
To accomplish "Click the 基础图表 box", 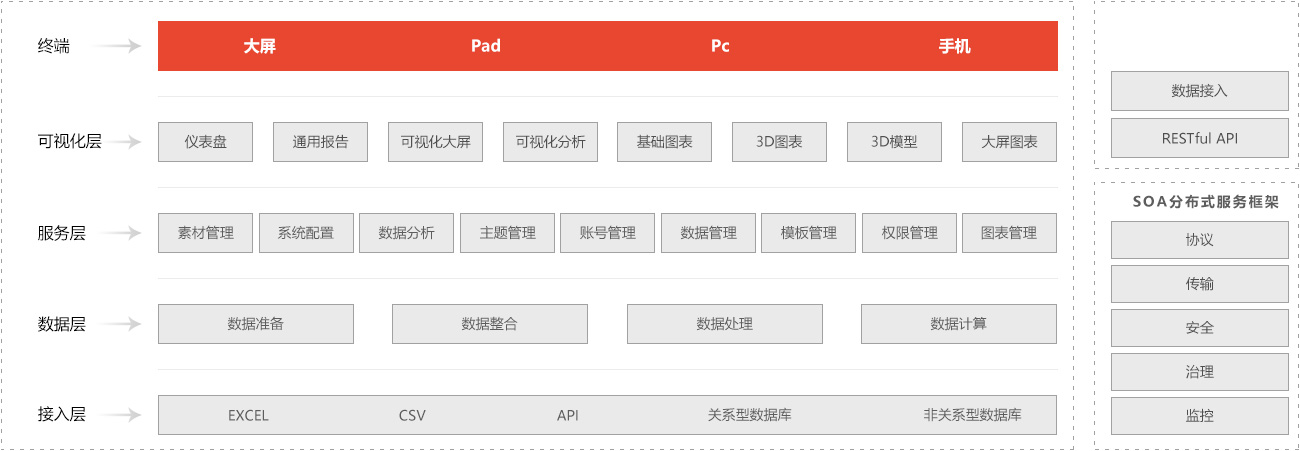I will 664,142.
